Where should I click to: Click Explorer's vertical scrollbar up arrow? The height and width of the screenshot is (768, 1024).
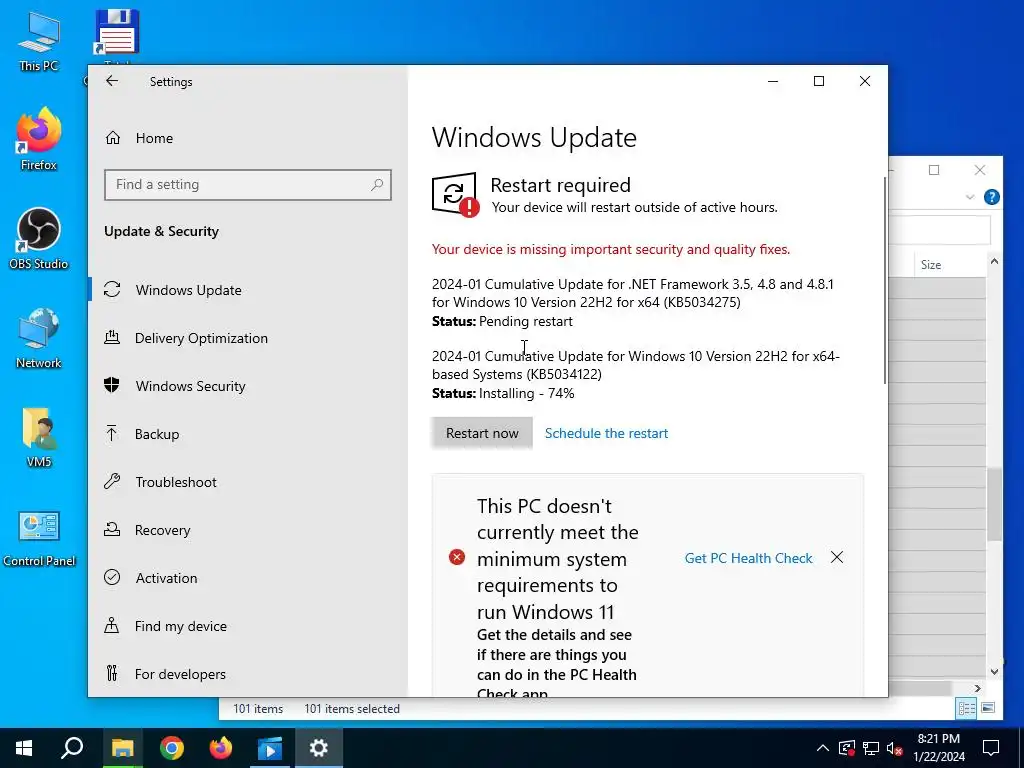pyautogui.click(x=994, y=261)
